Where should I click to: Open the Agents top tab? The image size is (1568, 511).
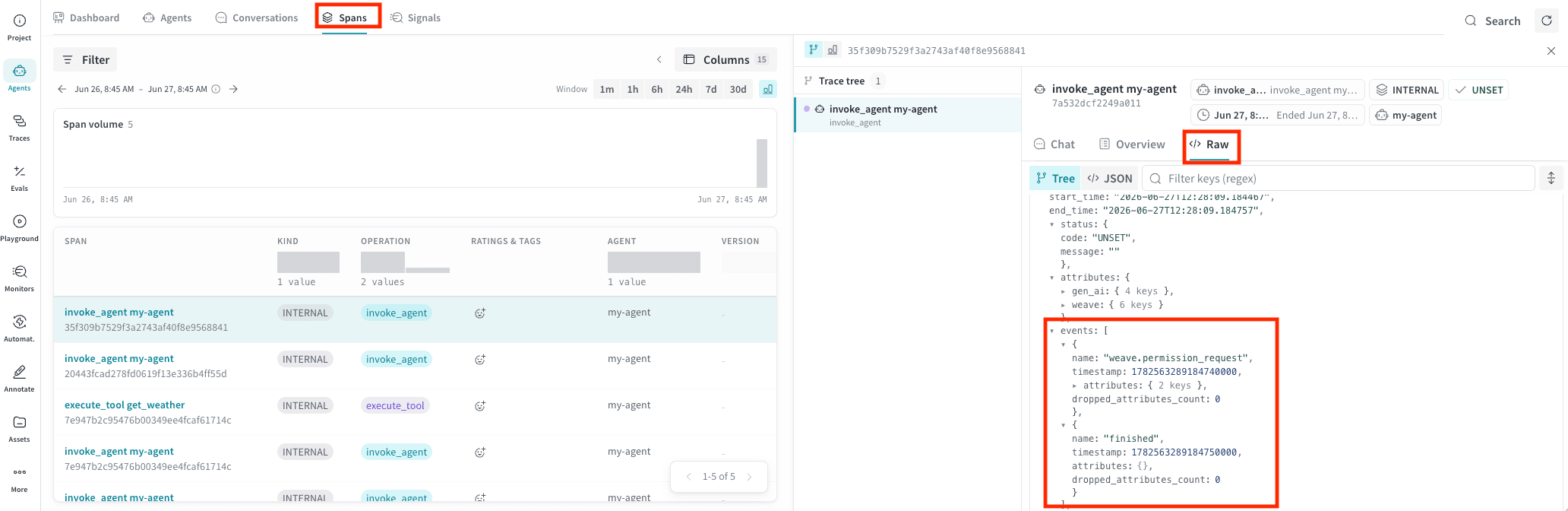[x=167, y=17]
